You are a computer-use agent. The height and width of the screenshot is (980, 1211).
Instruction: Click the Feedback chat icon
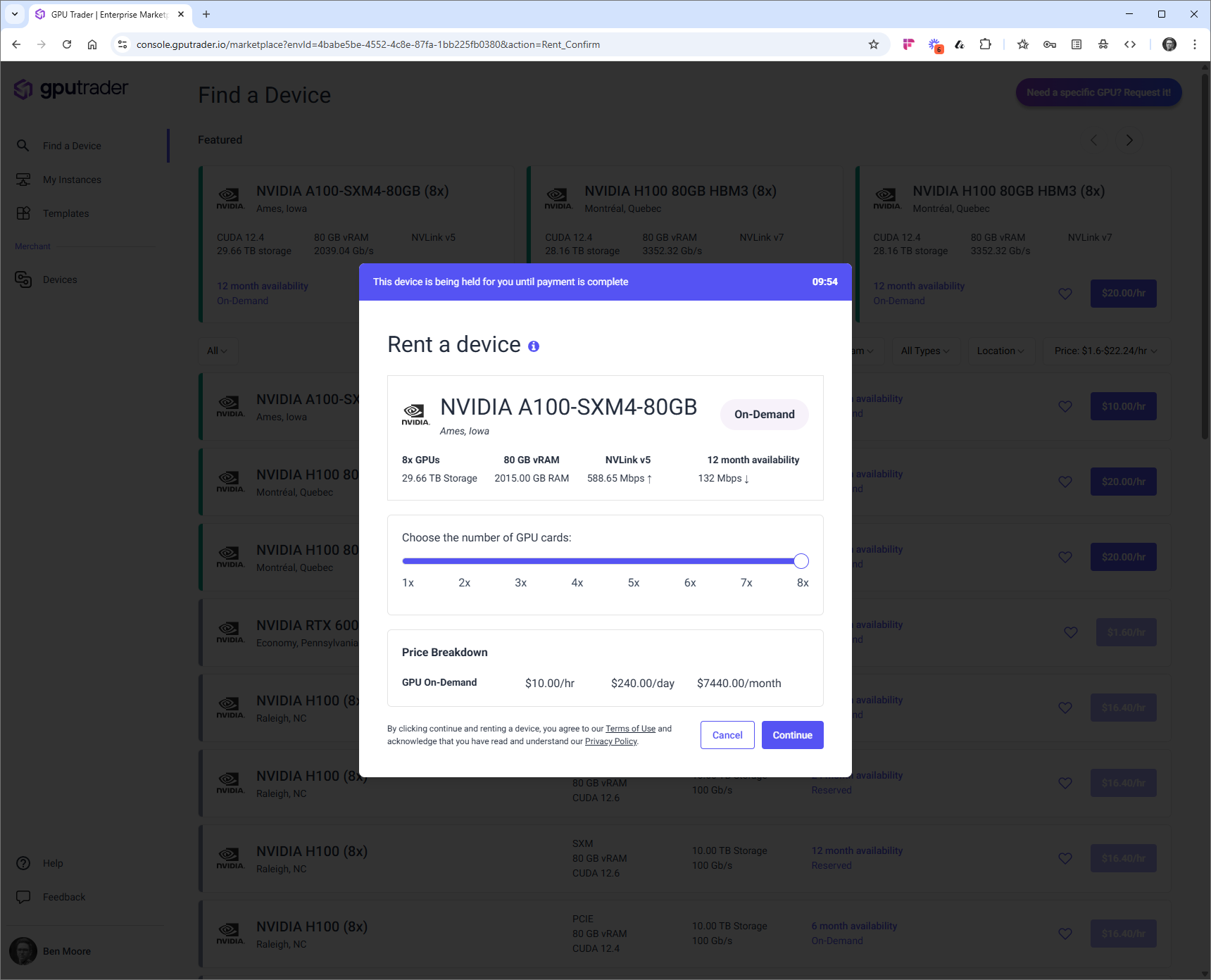[23, 897]
